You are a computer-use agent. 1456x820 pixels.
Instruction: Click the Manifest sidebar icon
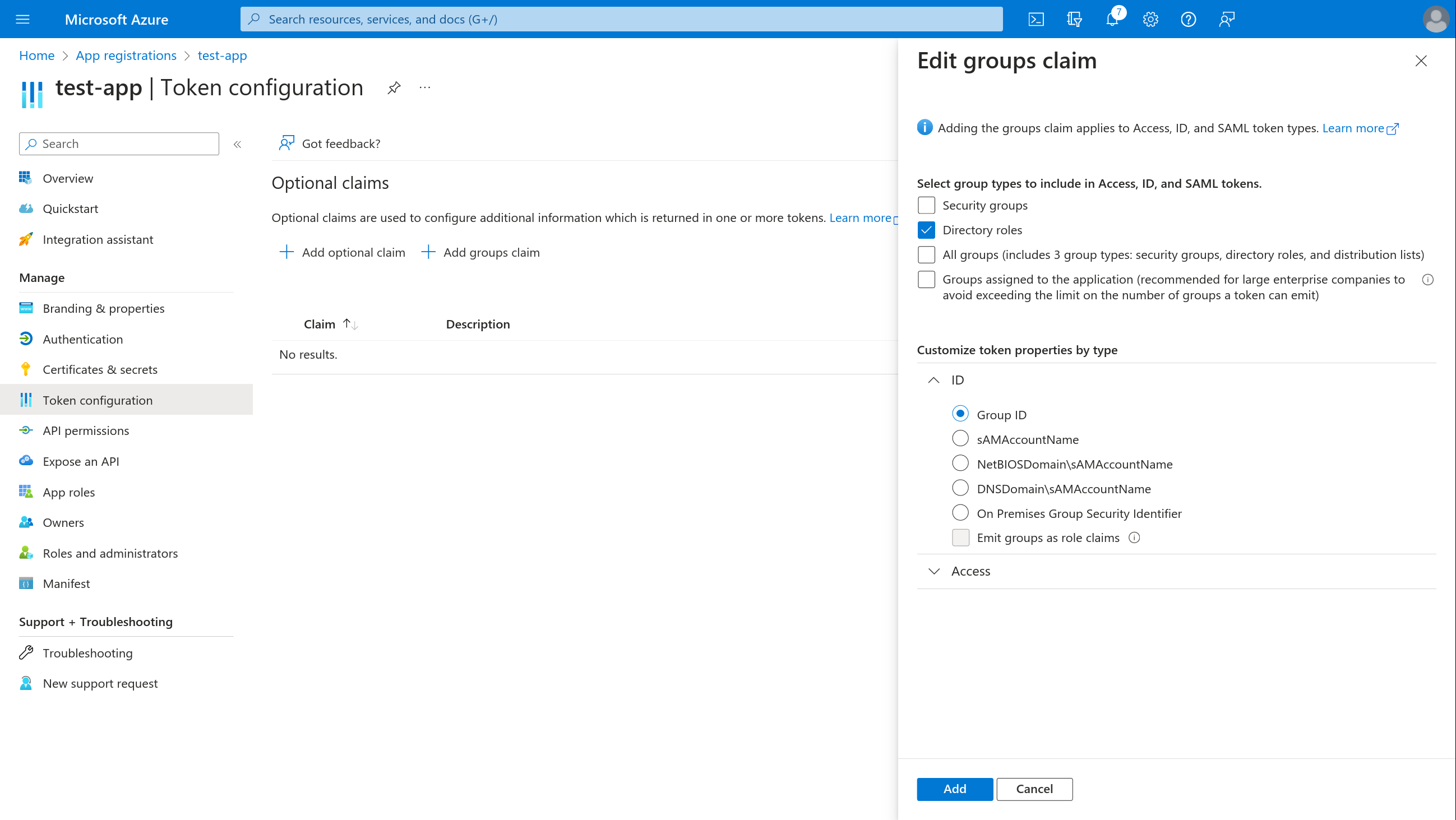pos(25,583)
